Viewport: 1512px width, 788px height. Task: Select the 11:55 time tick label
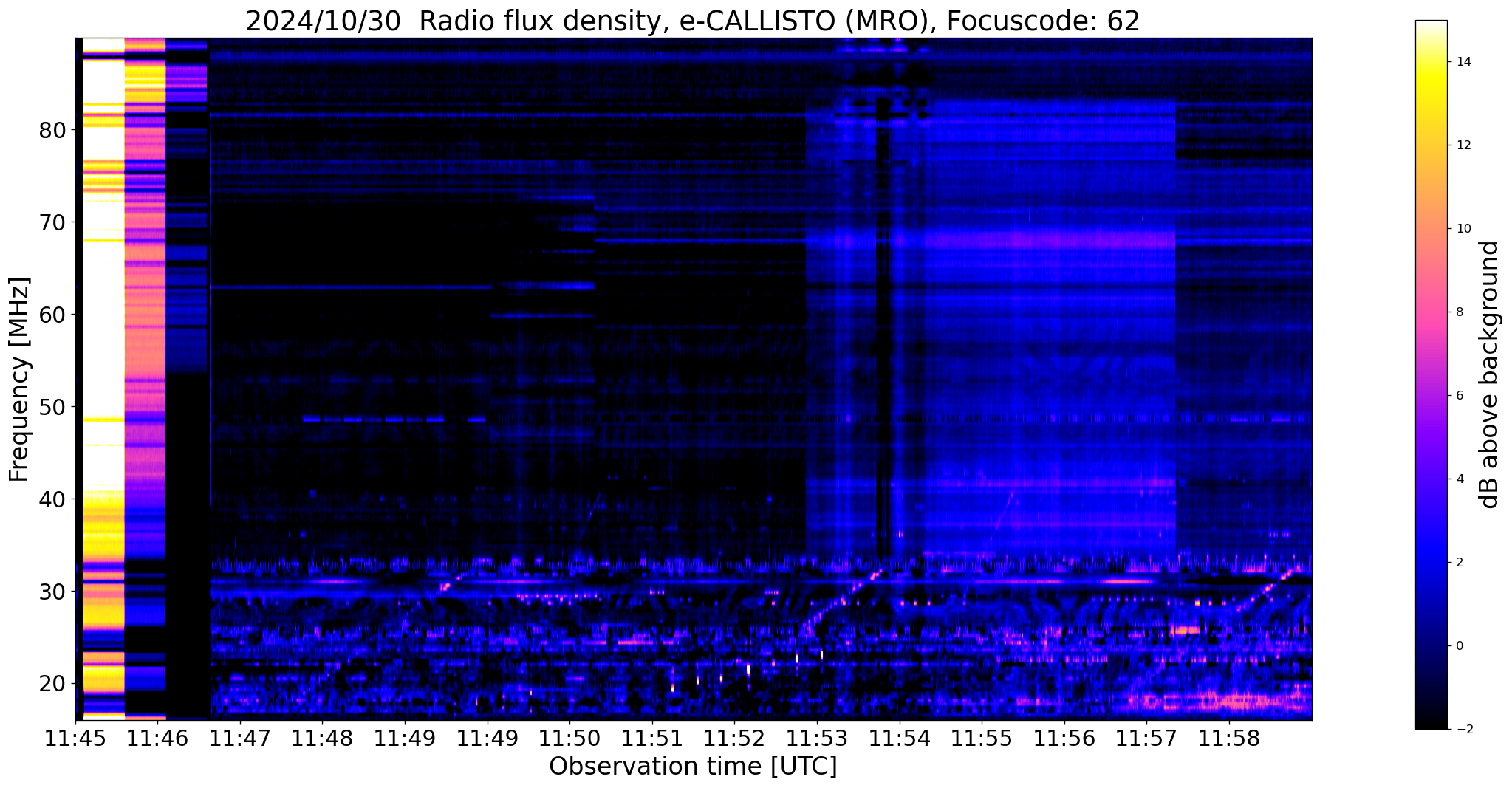tap(981, 739)
